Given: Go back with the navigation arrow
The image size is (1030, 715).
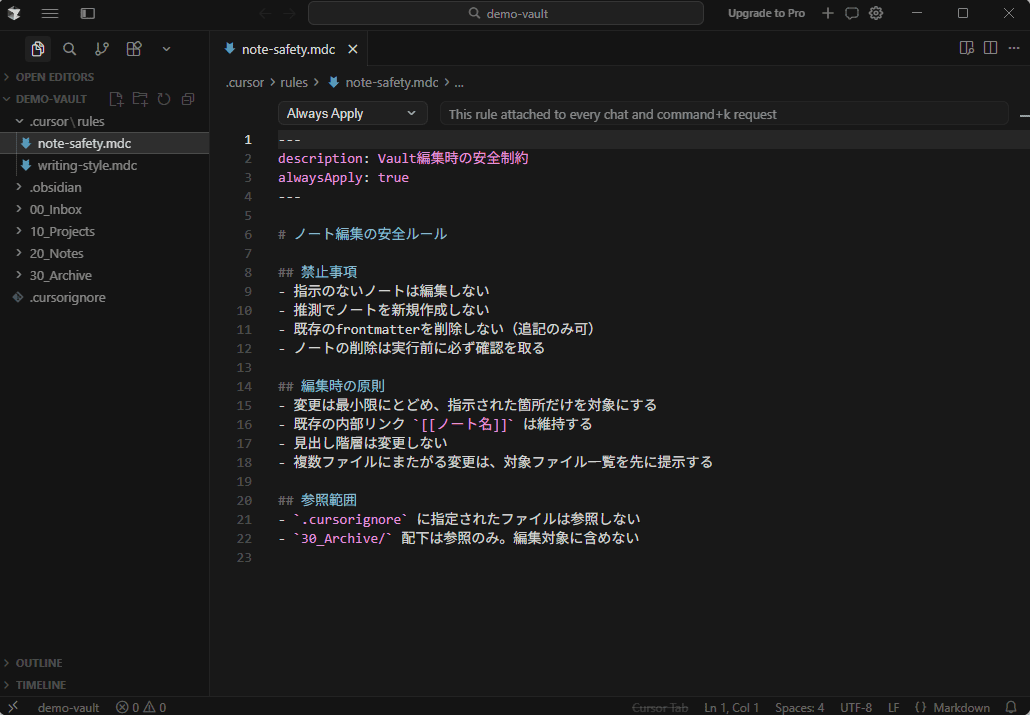Looking at the screenshot, I should (265, 13).
